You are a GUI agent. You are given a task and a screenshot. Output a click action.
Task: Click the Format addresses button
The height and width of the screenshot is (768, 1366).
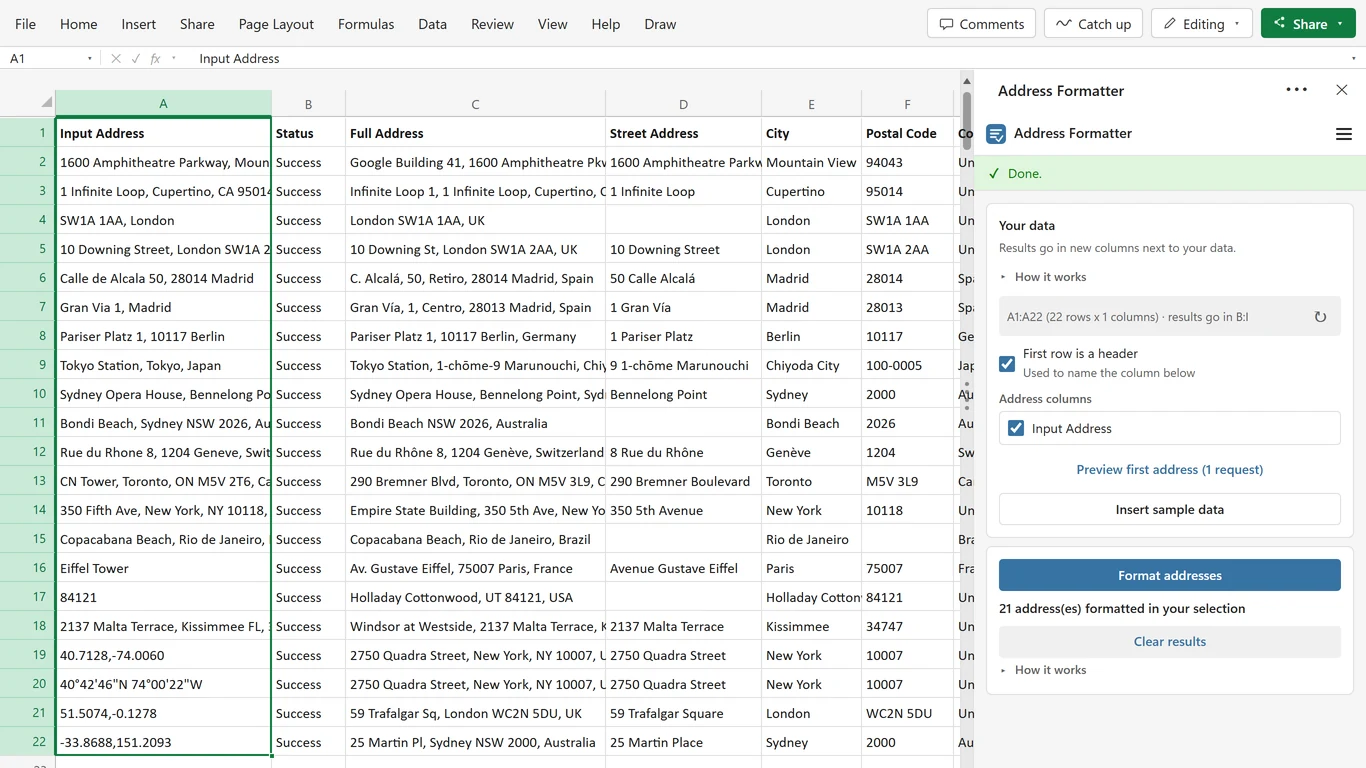pyautogui.click(x=1169, y=575)
